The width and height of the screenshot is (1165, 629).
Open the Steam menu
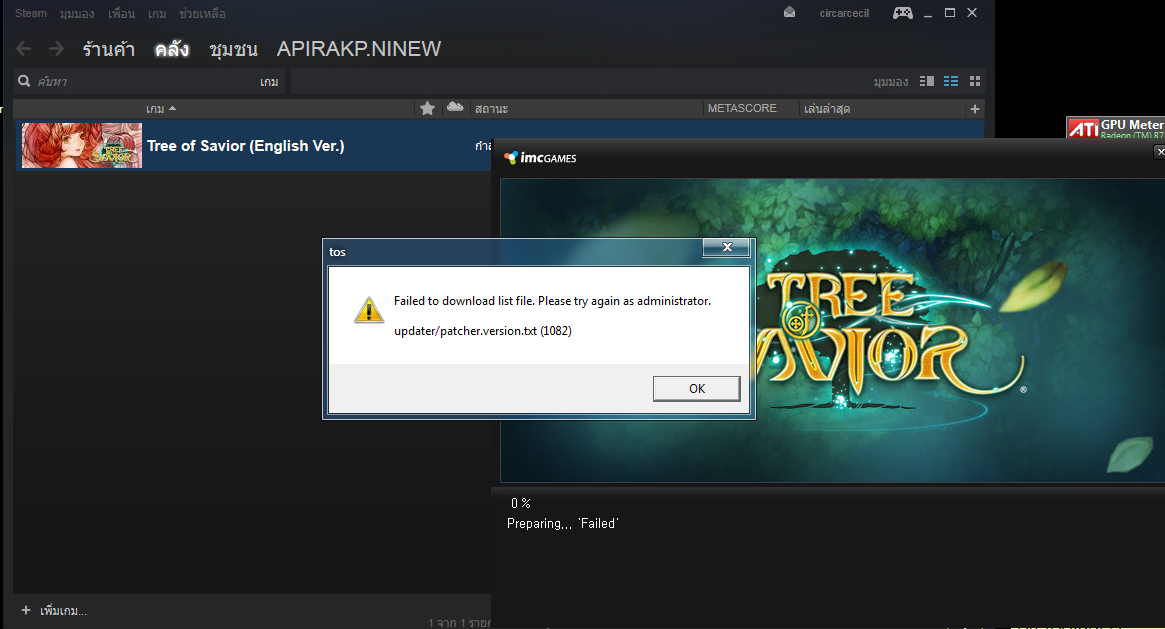(31, 14)
